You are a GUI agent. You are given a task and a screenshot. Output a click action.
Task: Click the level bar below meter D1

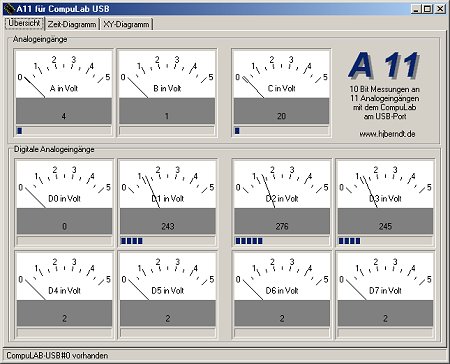168,241
